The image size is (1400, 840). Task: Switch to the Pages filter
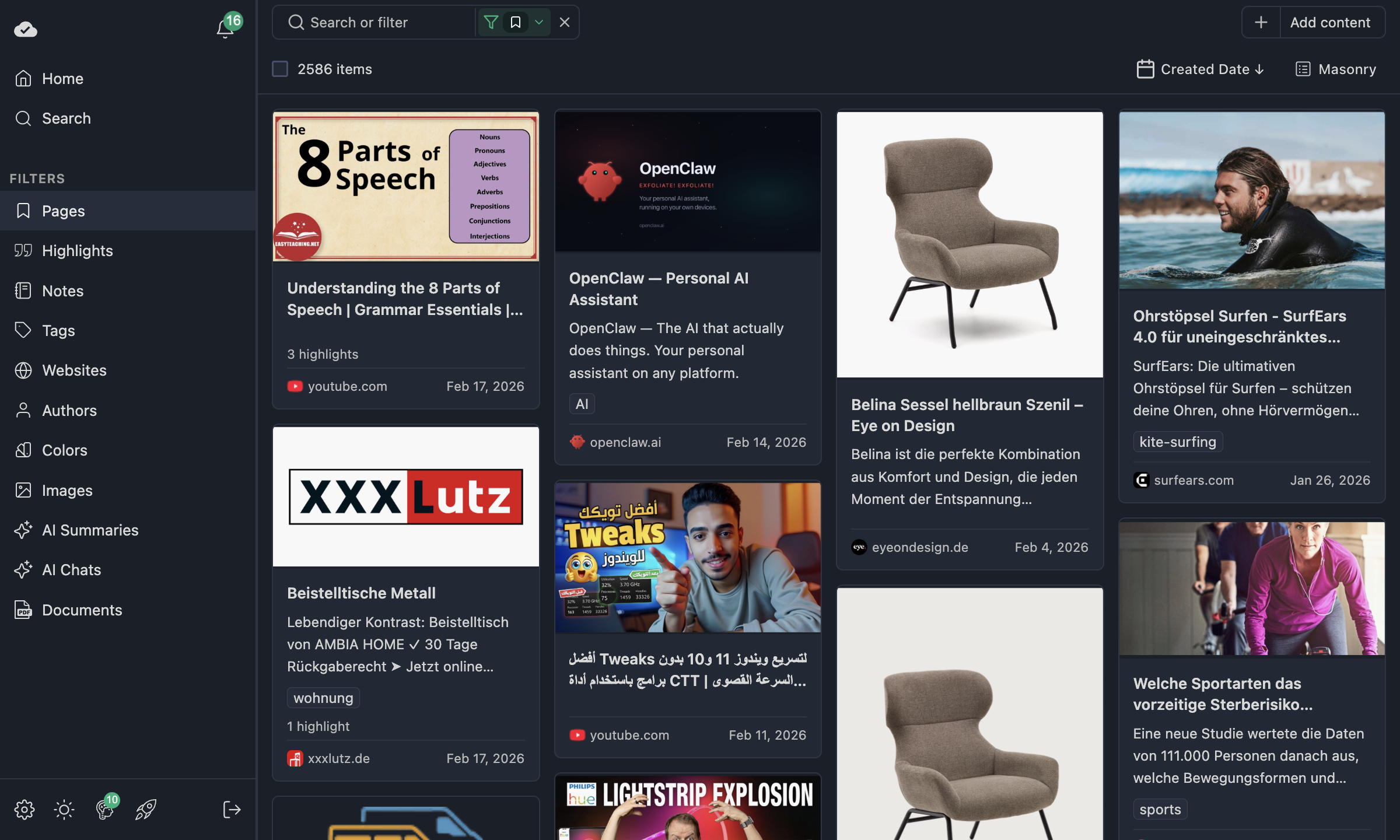63,211
